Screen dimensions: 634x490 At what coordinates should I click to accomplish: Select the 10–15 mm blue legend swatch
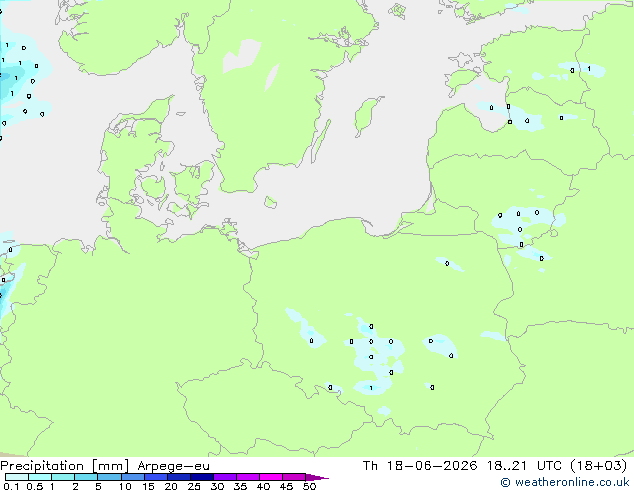(132, 477)
